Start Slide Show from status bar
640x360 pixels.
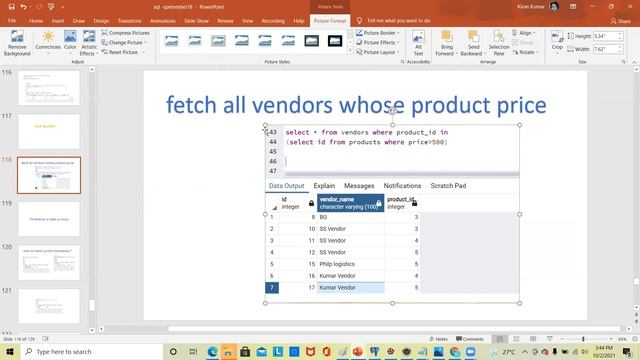point(550,339)
